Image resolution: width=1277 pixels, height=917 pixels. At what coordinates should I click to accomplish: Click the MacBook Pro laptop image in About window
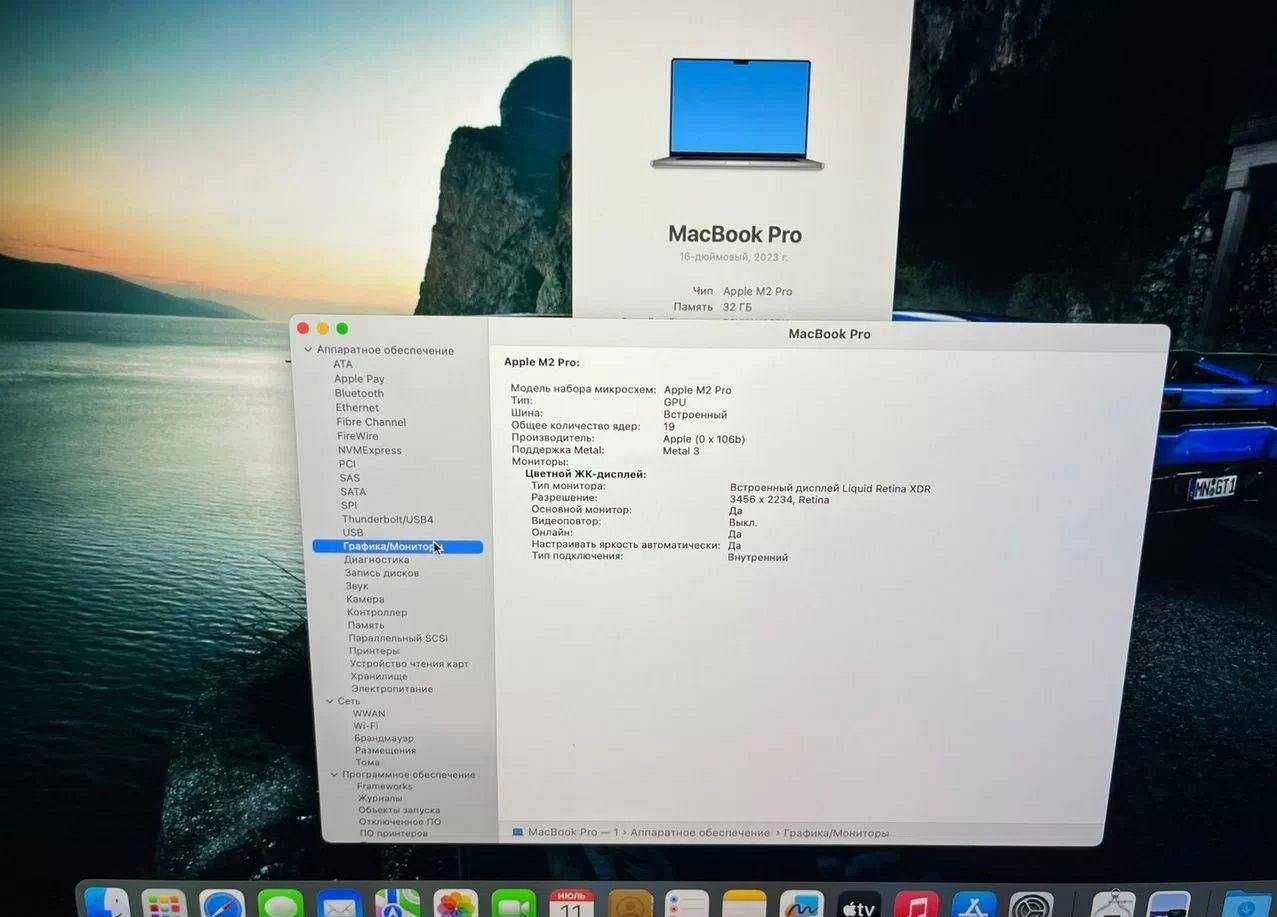(738, 113)
